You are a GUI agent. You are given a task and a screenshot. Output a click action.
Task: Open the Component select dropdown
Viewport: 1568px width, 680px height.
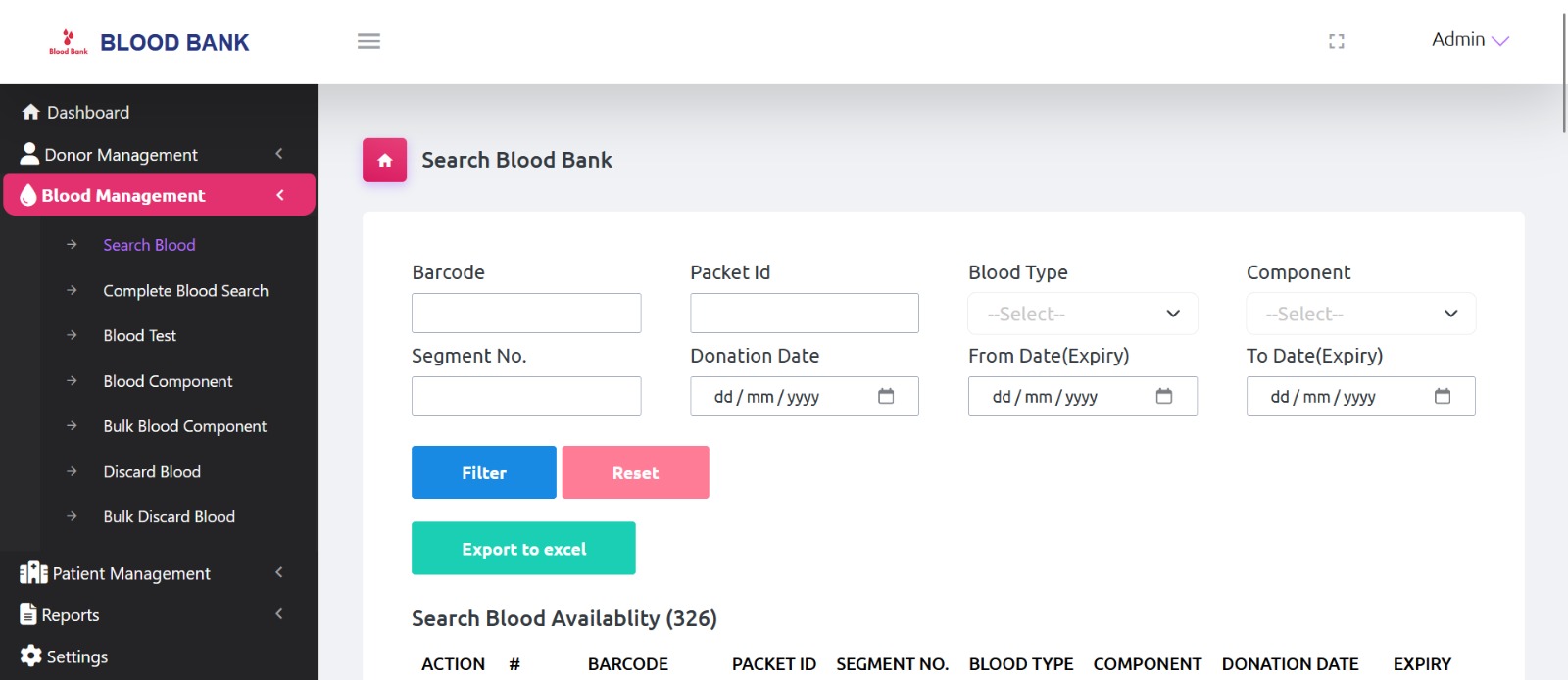[1360, 314]
